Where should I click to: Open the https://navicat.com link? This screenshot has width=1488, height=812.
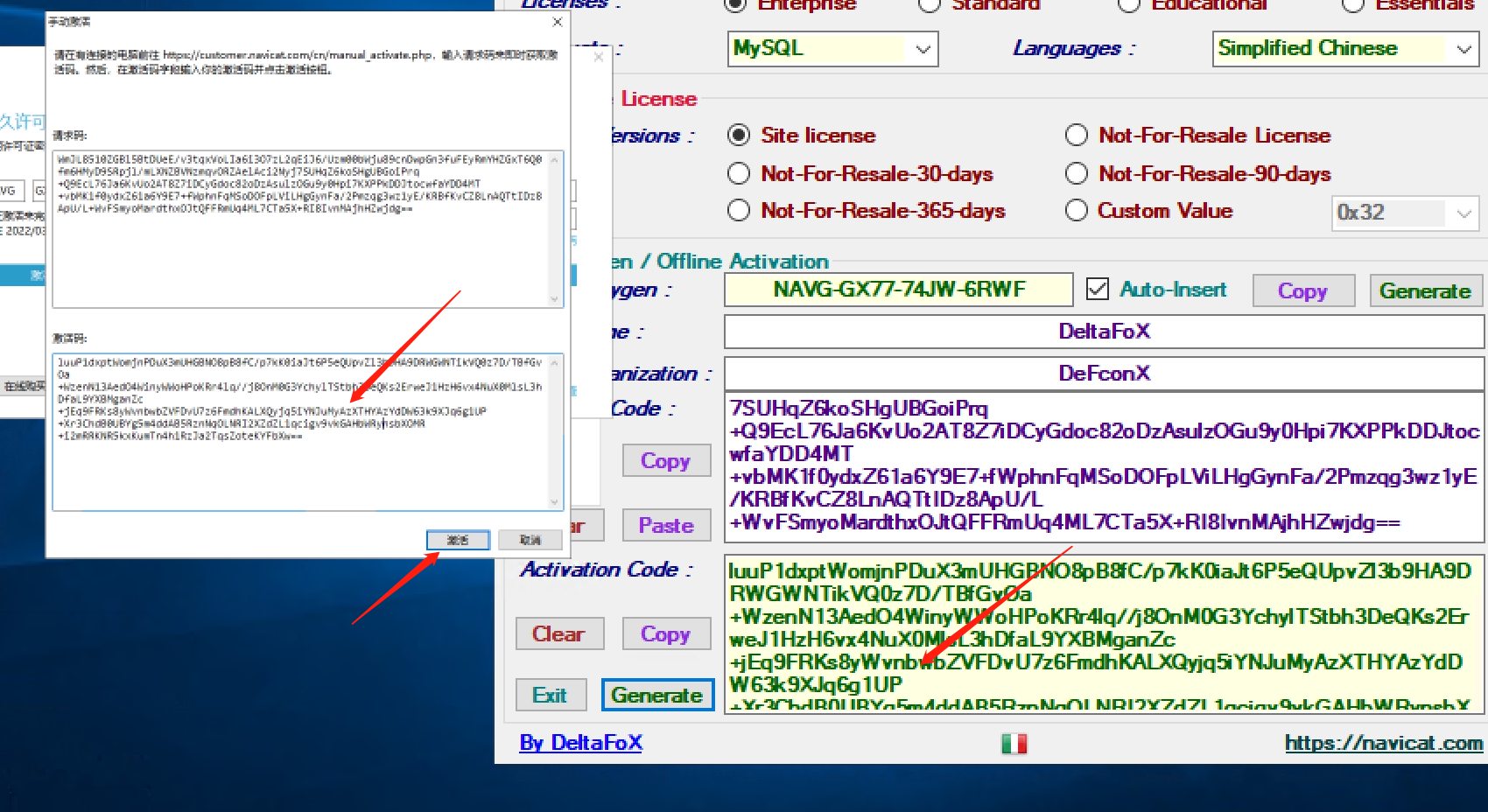pos(1384,743)
